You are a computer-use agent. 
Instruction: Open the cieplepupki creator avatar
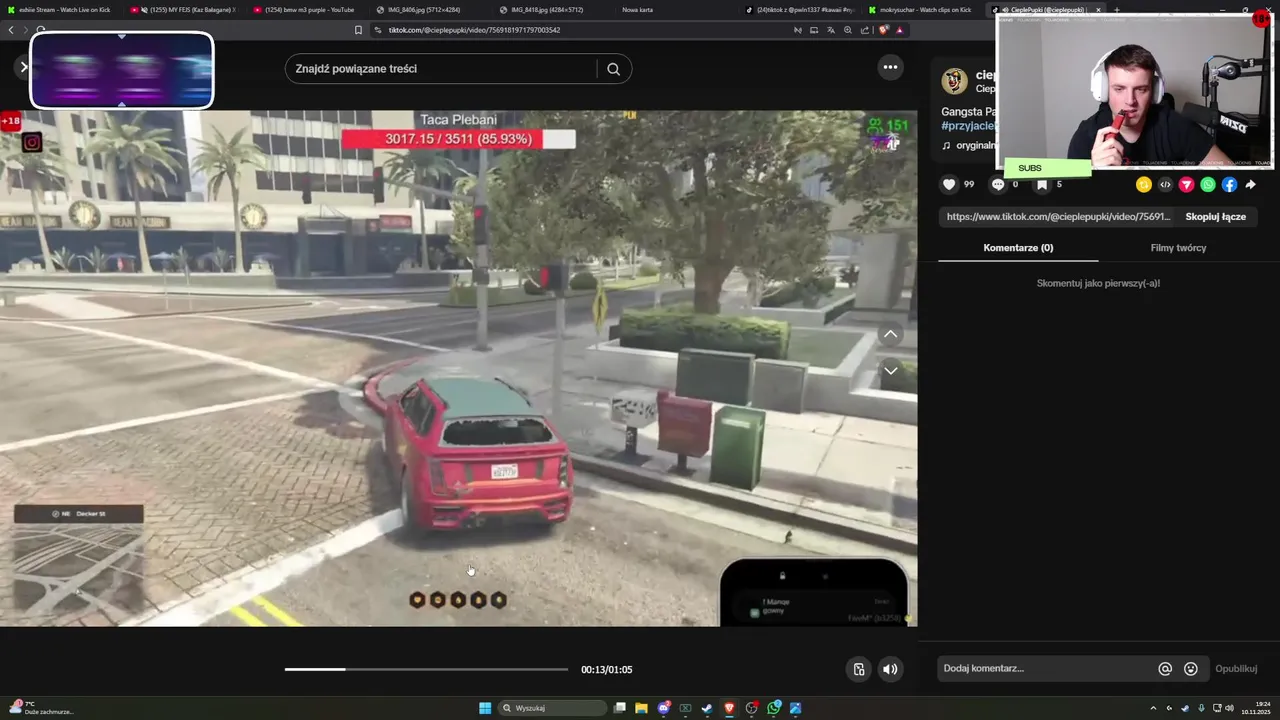[x=955, y=81]
